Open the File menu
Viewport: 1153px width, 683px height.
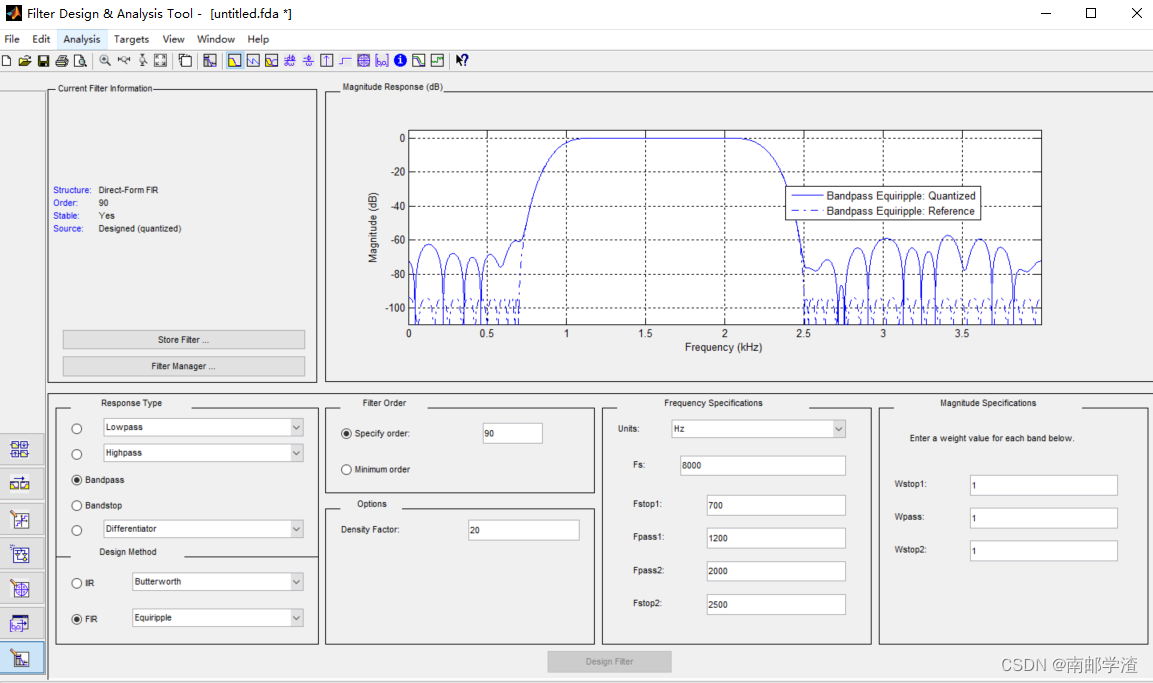click(x=12, y=39)
